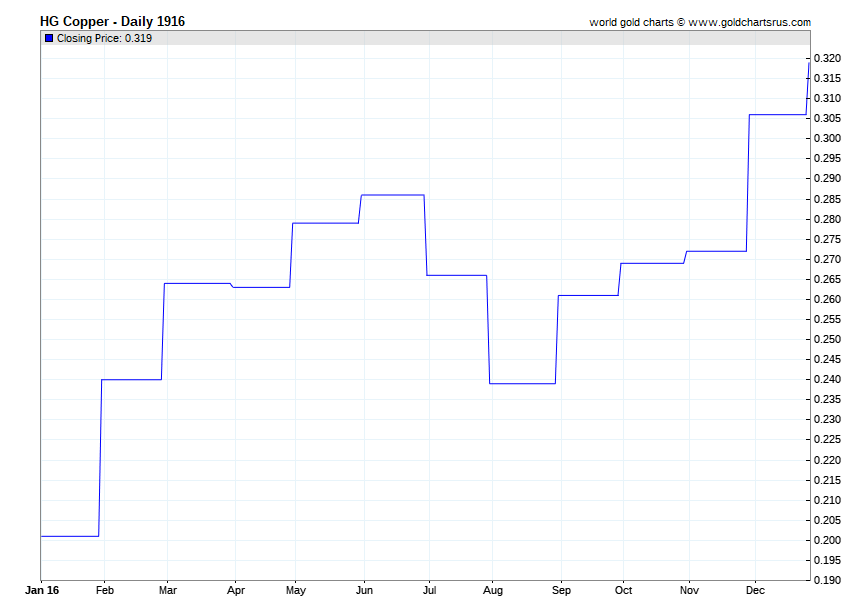Click the 0.320 price axis label

click(x=827, y=59)
